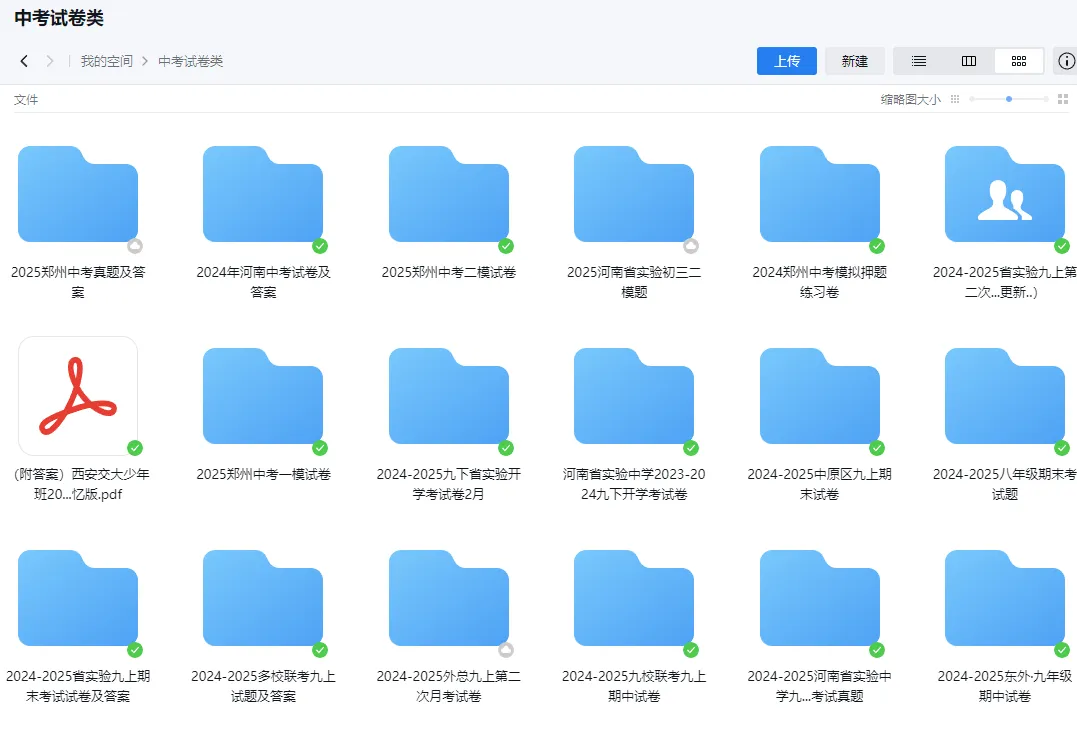The image size is (1077, 741).
Task: Select the 中考试卷类 breadcrumb entry
Action: [x=189, y=61]
